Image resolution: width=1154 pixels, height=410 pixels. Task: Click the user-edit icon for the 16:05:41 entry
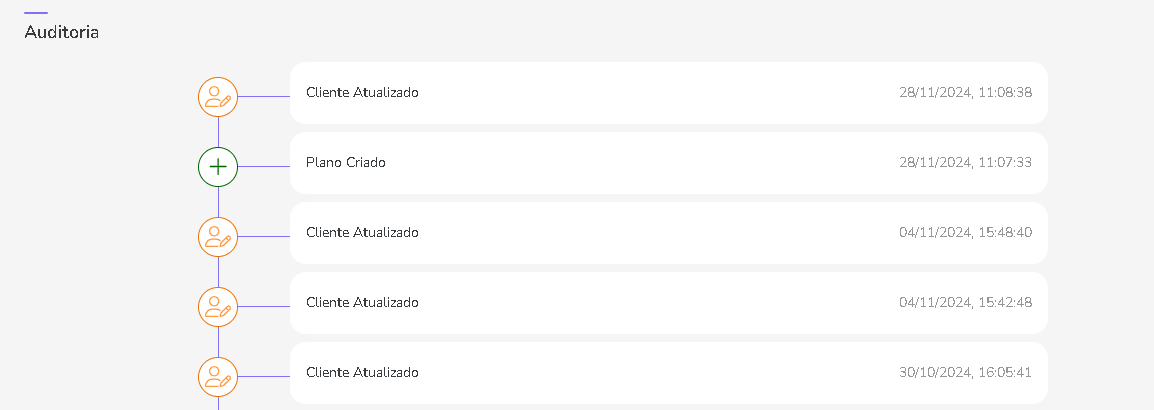pos(218,377)
